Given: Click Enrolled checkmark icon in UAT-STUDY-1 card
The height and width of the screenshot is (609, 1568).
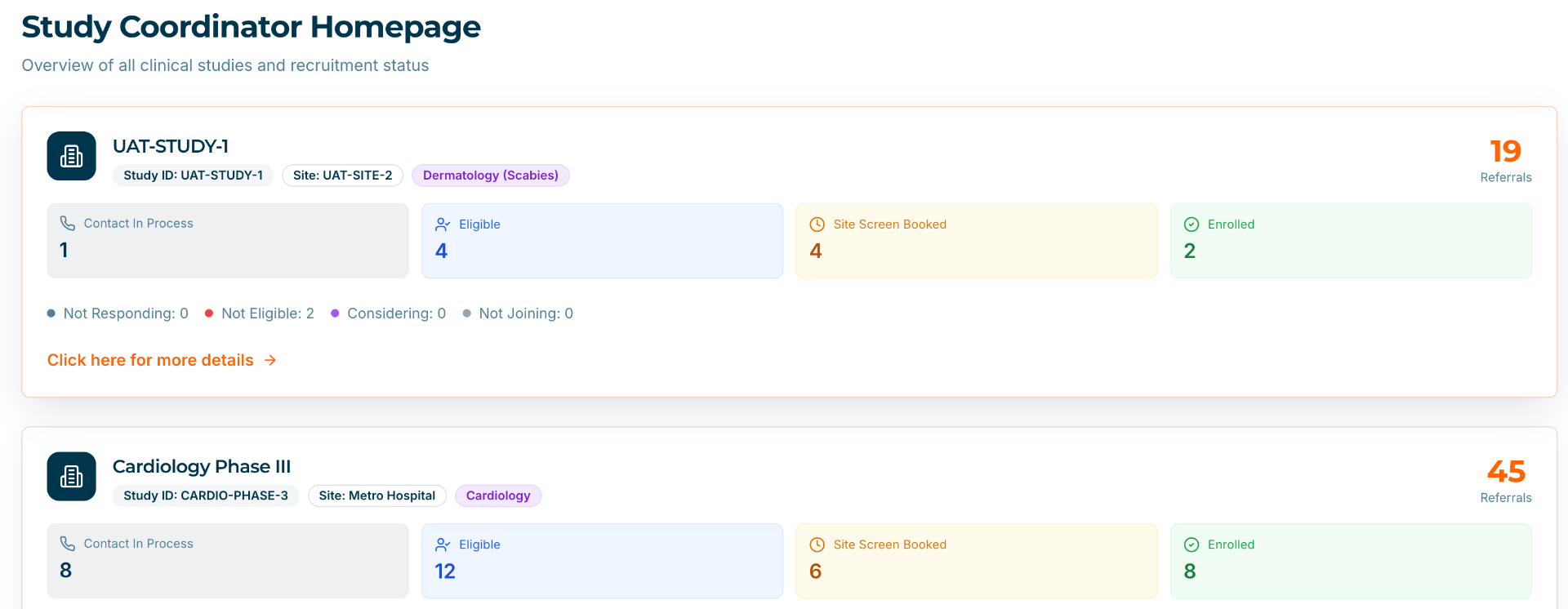Looking at the screenshot, I should coord(1192,224).
